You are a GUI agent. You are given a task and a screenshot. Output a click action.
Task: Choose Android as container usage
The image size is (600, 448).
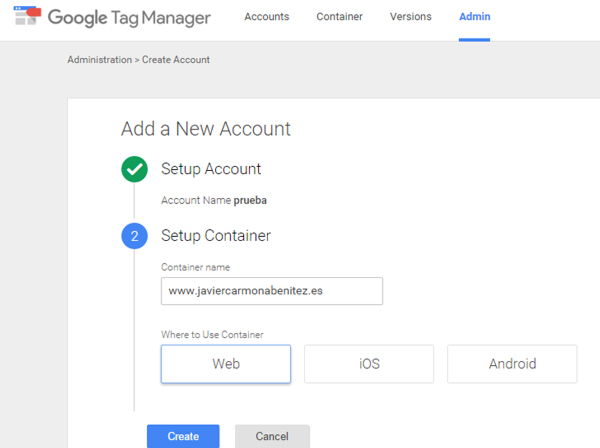pyautogui.click(x=512, y=364)
